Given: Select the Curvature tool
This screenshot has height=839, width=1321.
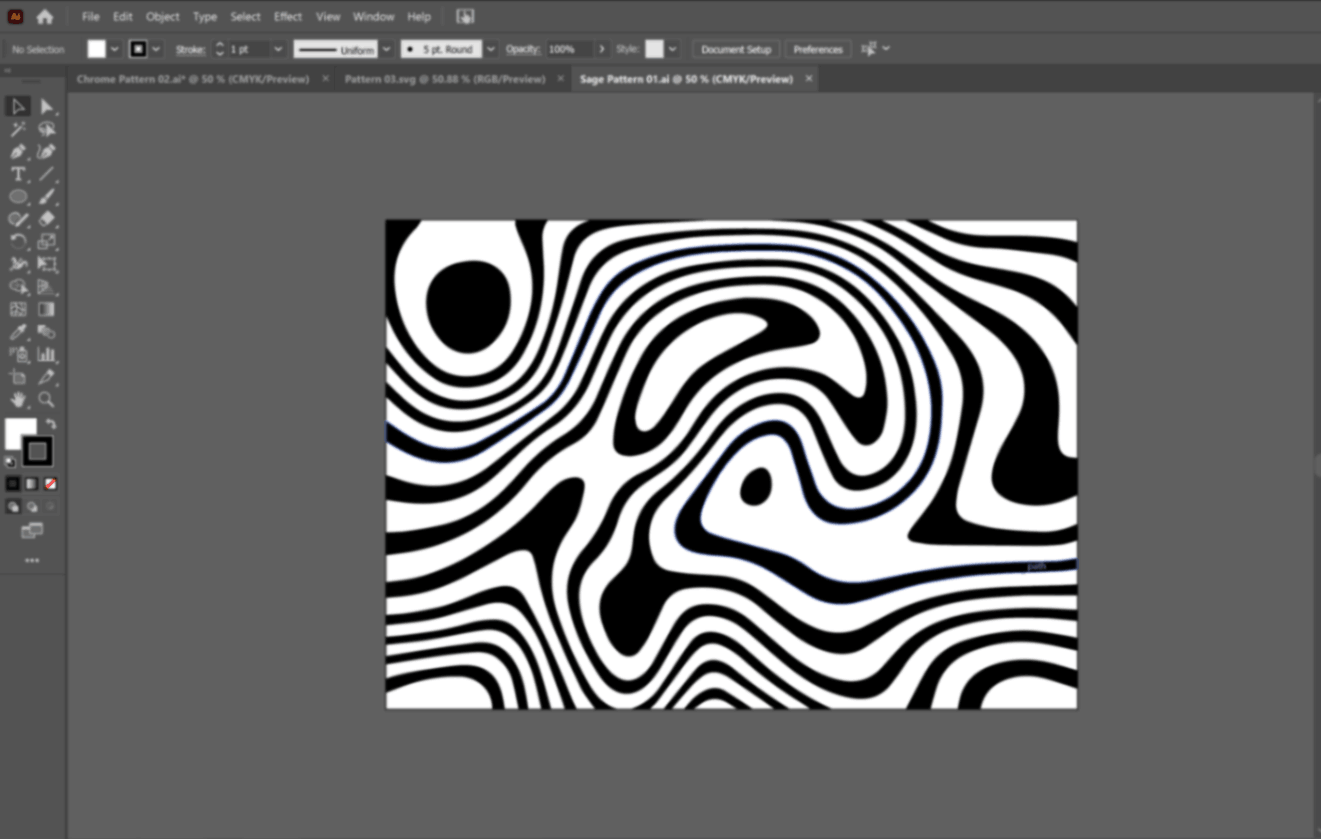Looking at the screenshot, I should [x=46, y=151].
